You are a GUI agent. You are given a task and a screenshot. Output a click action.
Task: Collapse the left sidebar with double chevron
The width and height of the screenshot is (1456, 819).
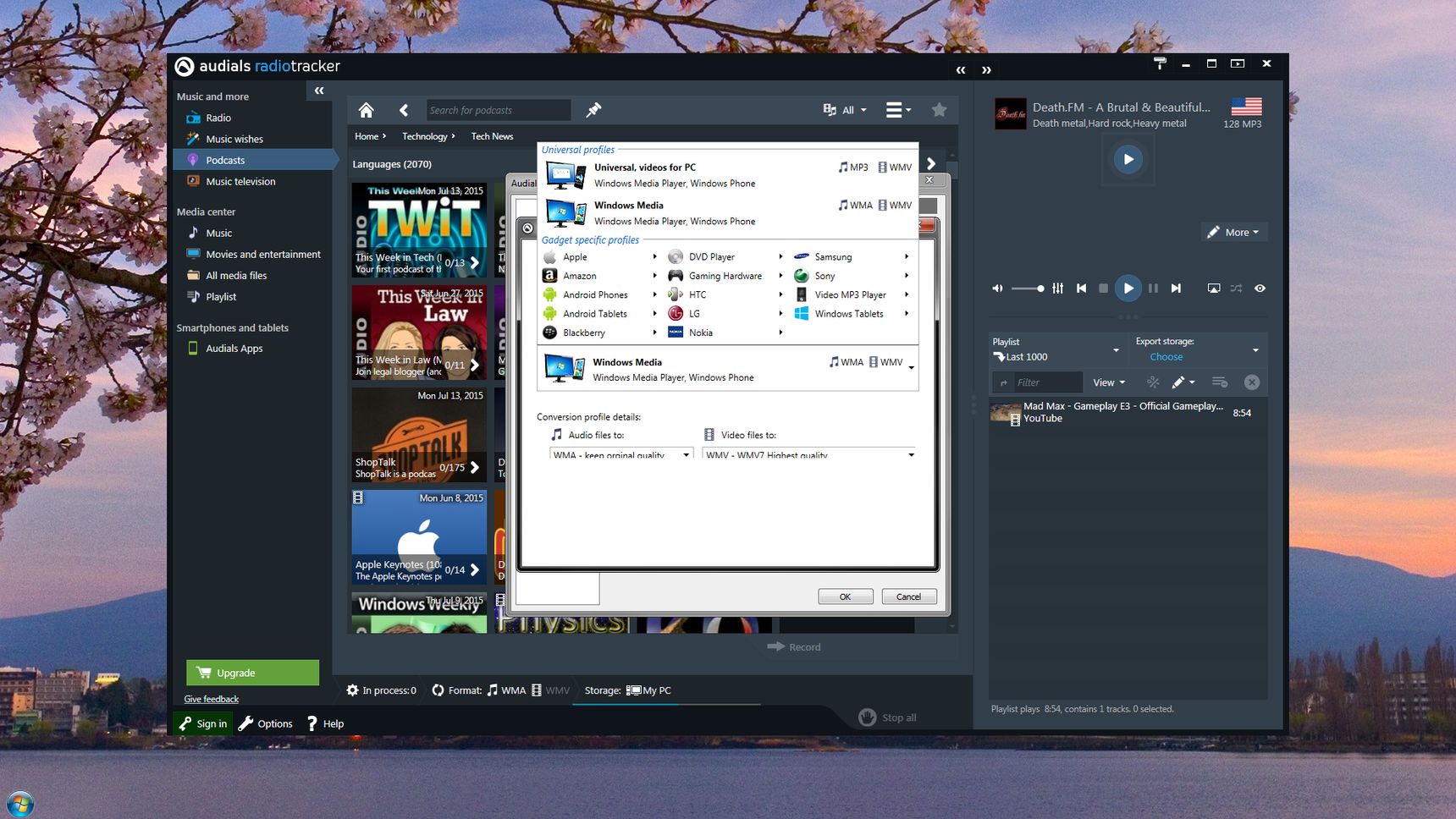(319, 91)
